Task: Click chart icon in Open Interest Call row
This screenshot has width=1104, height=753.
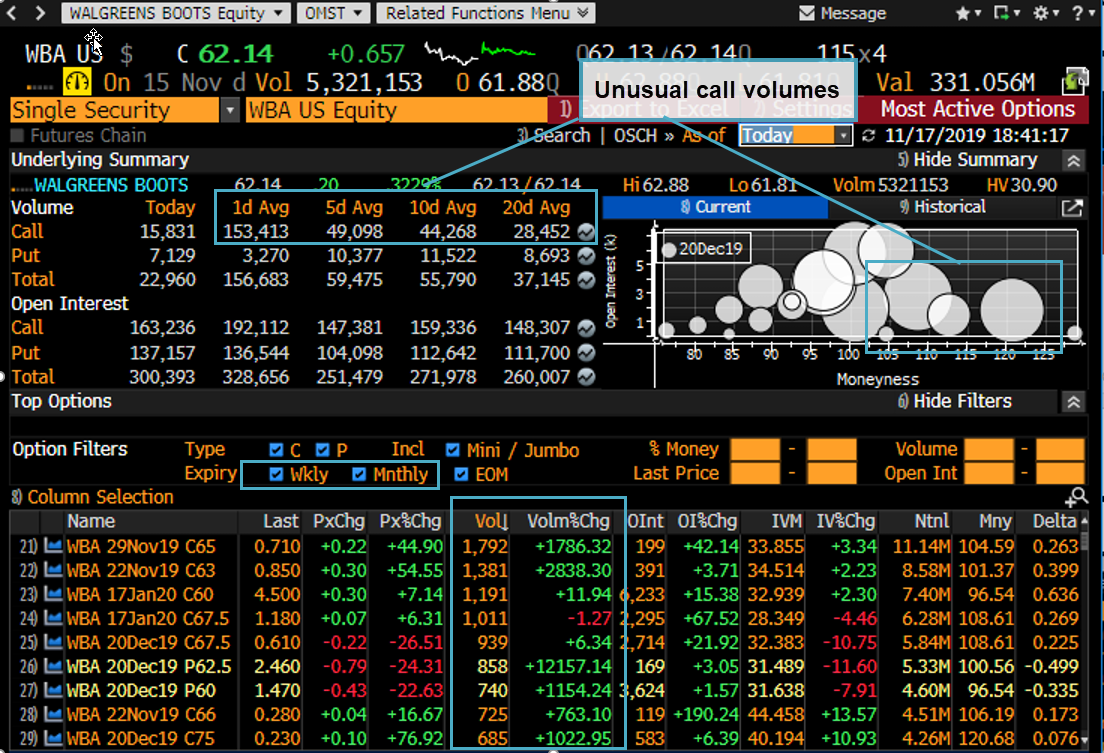Action: pos(586,328)
